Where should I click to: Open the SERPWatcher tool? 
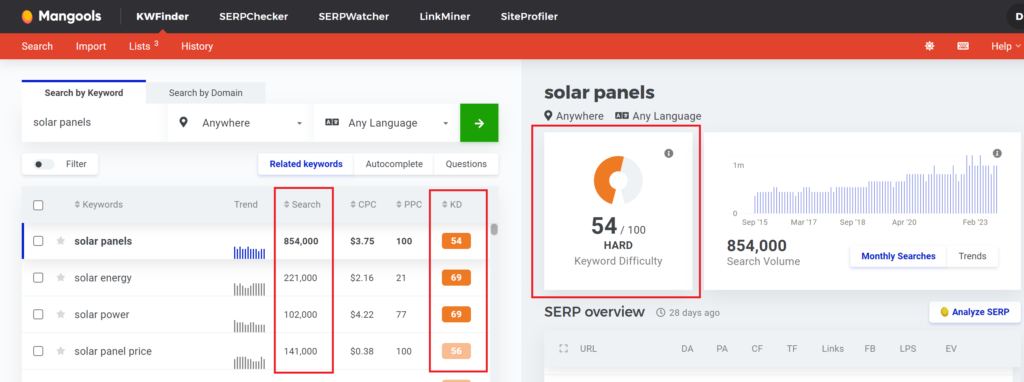pyautogui.click(x=353, y=16)
